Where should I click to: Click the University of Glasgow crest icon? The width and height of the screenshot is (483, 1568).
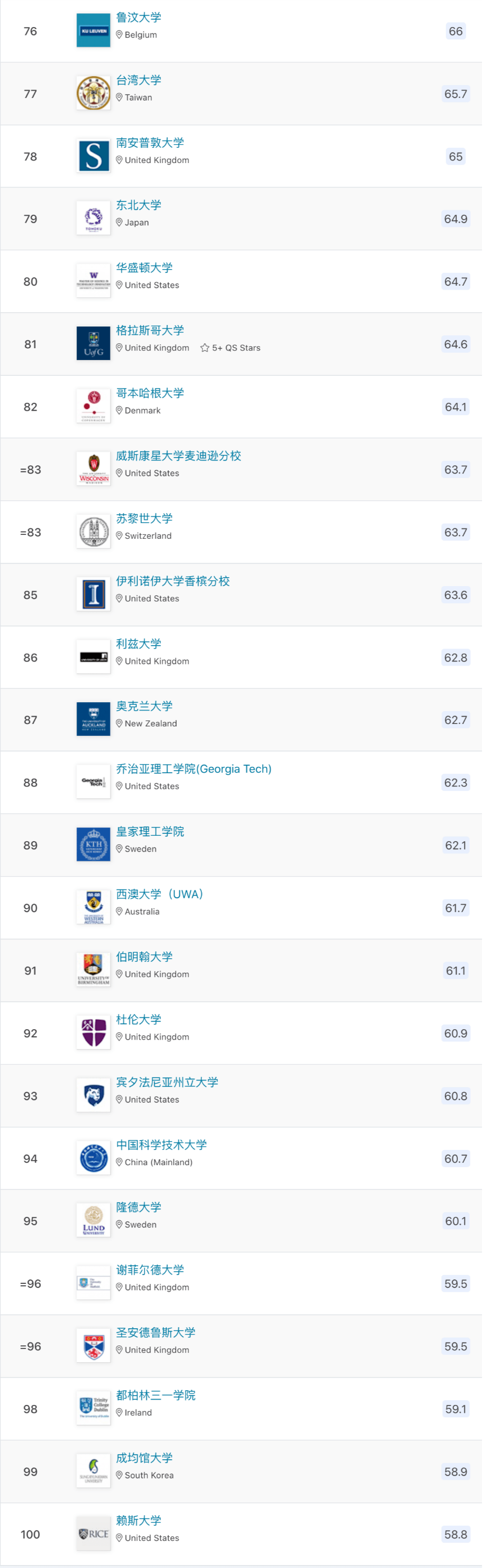click(x=93, y=342)
